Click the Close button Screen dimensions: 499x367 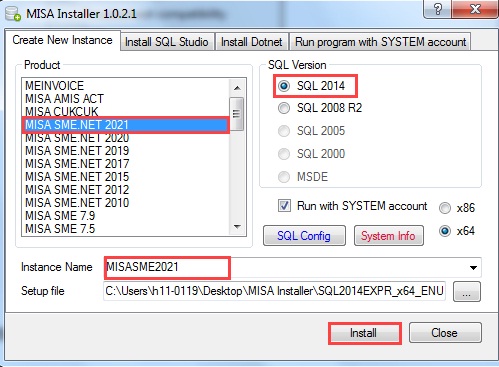(445, 333)
